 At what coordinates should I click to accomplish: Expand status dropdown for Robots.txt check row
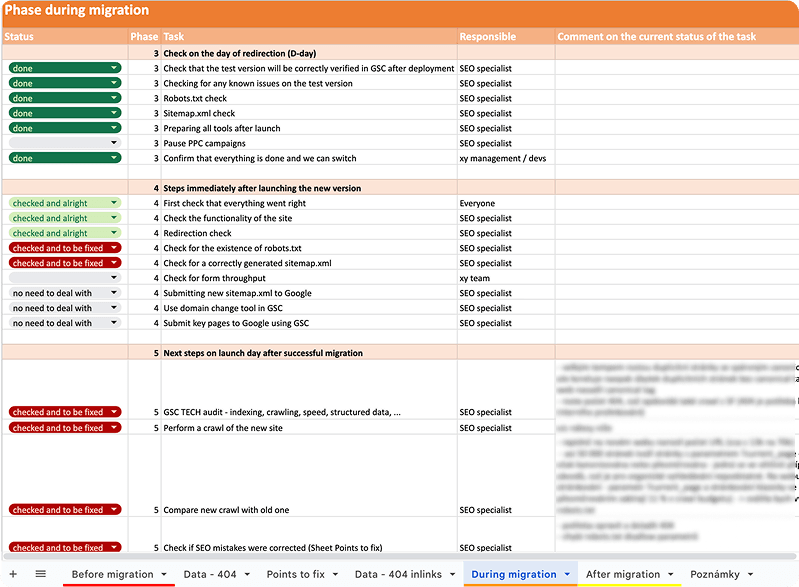(114, 98)
